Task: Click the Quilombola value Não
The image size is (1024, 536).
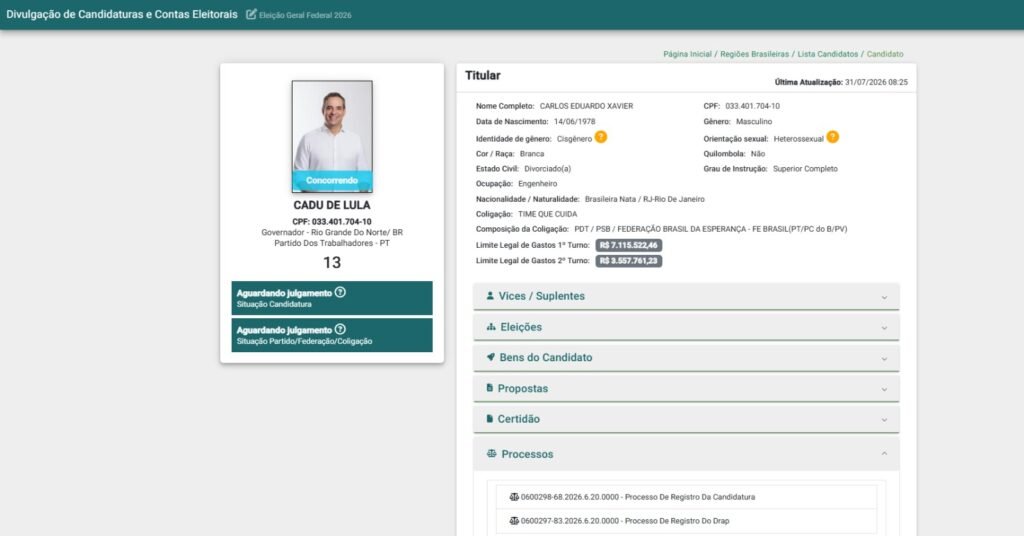Action: click(758, 154)
